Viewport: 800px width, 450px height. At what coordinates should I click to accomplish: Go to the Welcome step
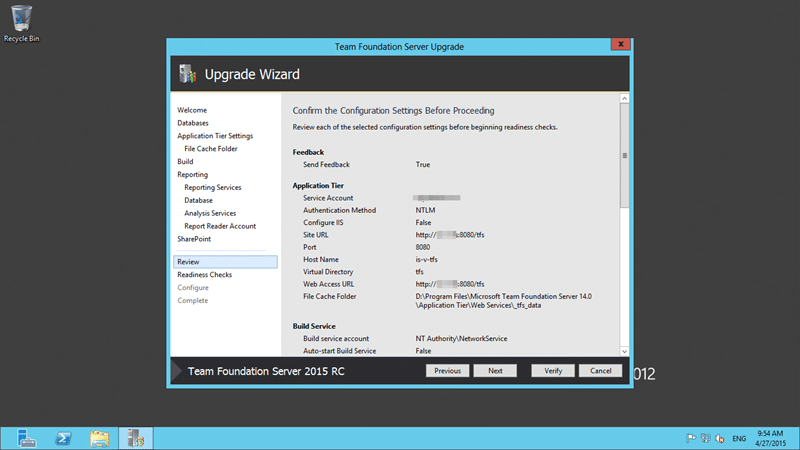[x=192, y=110]
